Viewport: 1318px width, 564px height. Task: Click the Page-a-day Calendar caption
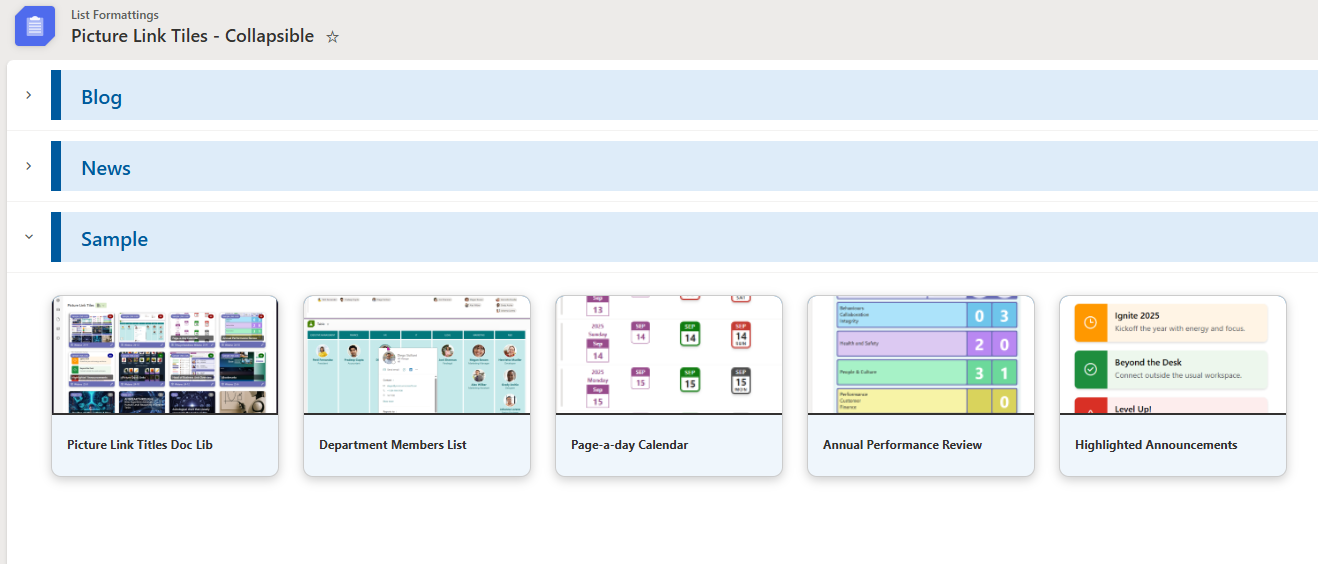630,445
